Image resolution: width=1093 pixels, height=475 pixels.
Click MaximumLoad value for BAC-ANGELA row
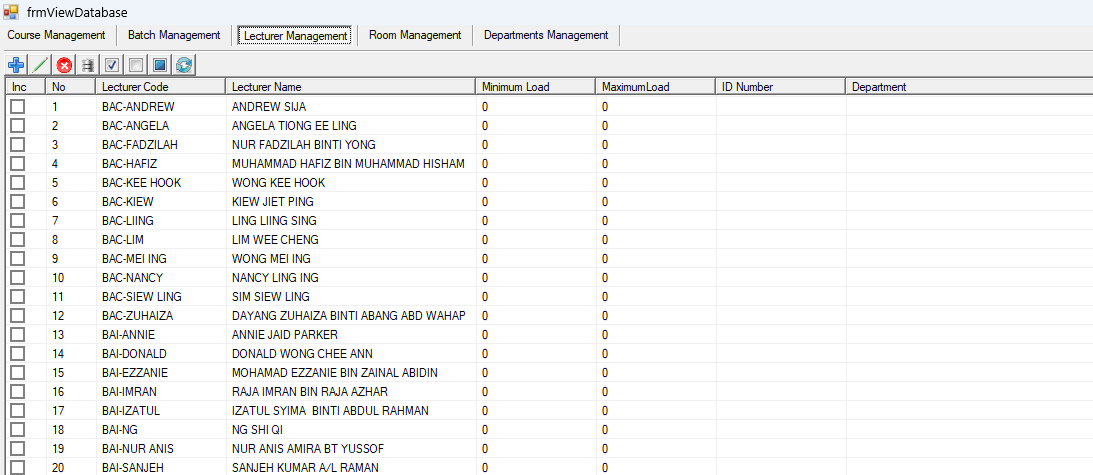pos(656,126)
